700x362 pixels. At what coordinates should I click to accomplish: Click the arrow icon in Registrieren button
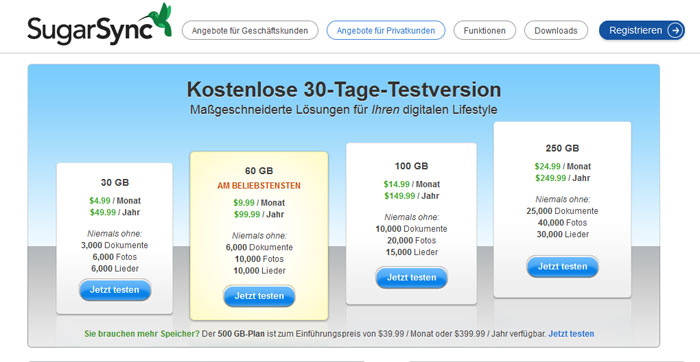(675, 30)
